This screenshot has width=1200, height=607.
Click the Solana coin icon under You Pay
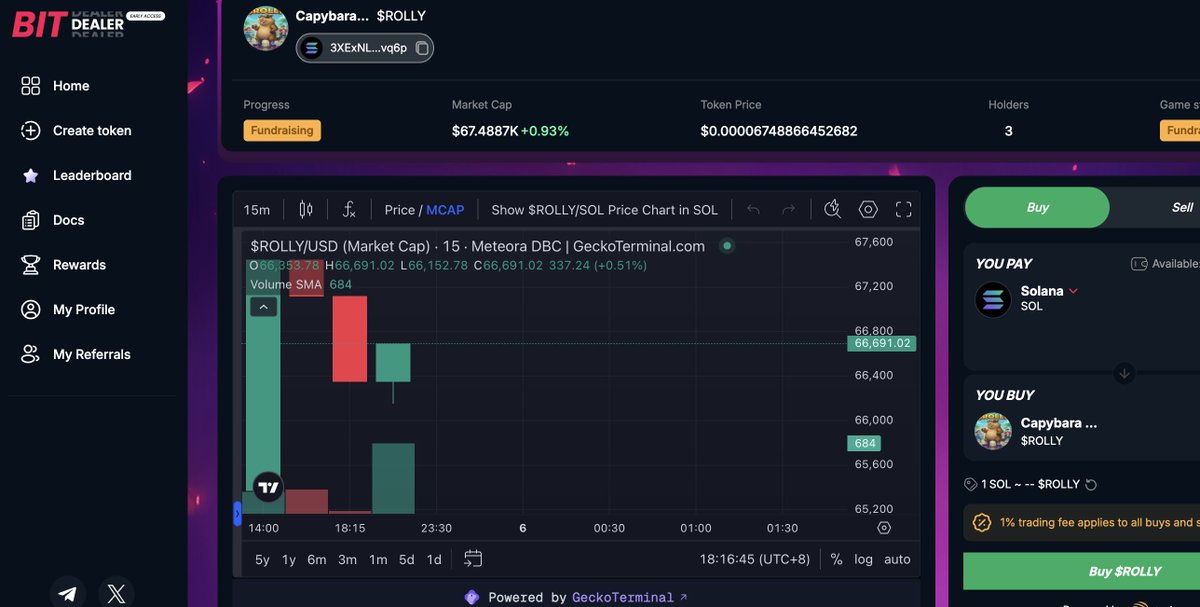(993, 299)
